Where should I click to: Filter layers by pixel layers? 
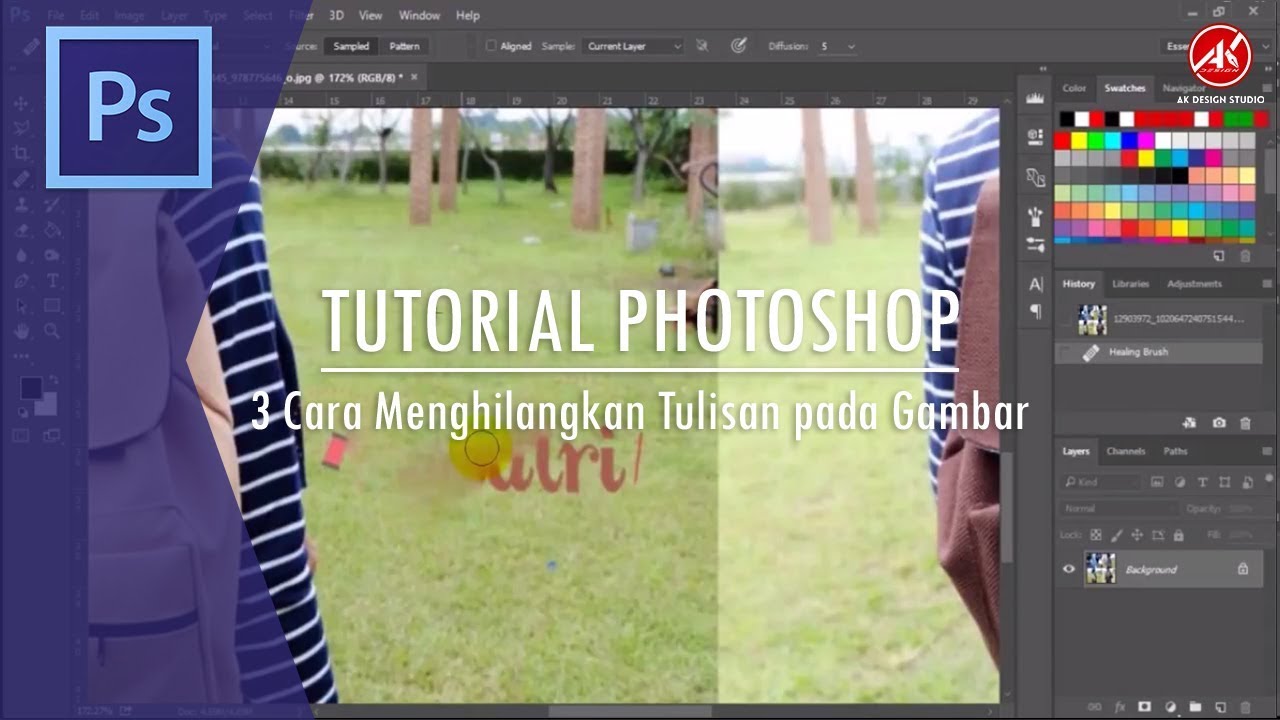1157,482
